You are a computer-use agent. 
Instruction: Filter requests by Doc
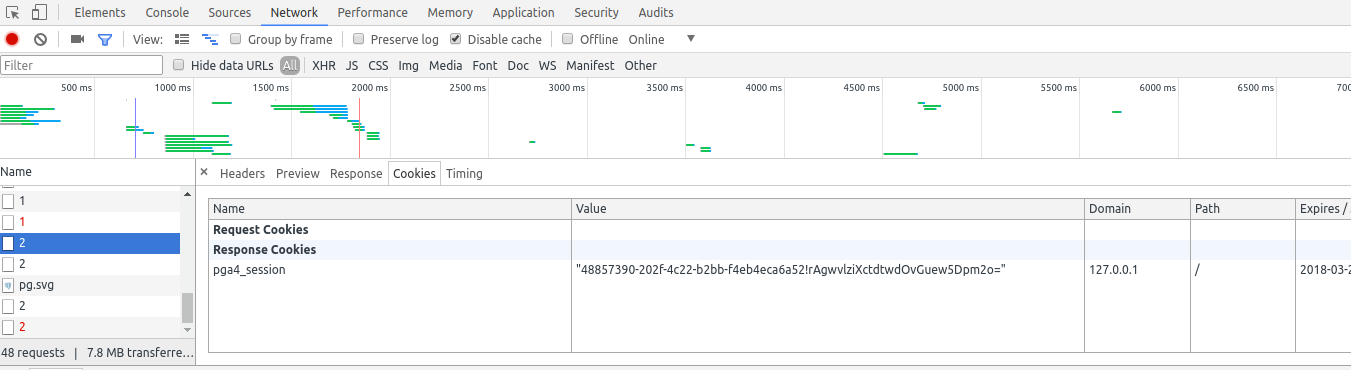point(518,65)
